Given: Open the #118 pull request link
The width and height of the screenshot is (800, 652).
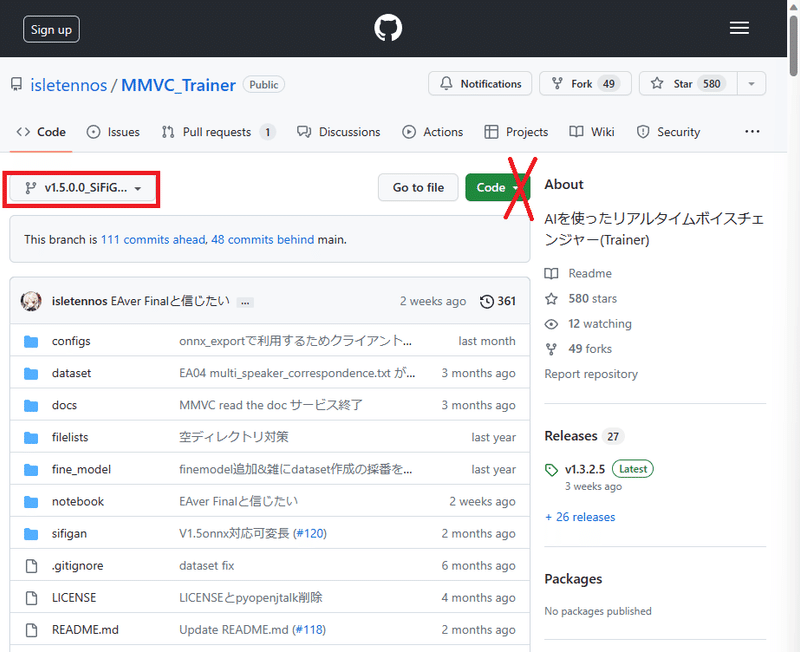Looking at the screenshot, I should point(308,630).
